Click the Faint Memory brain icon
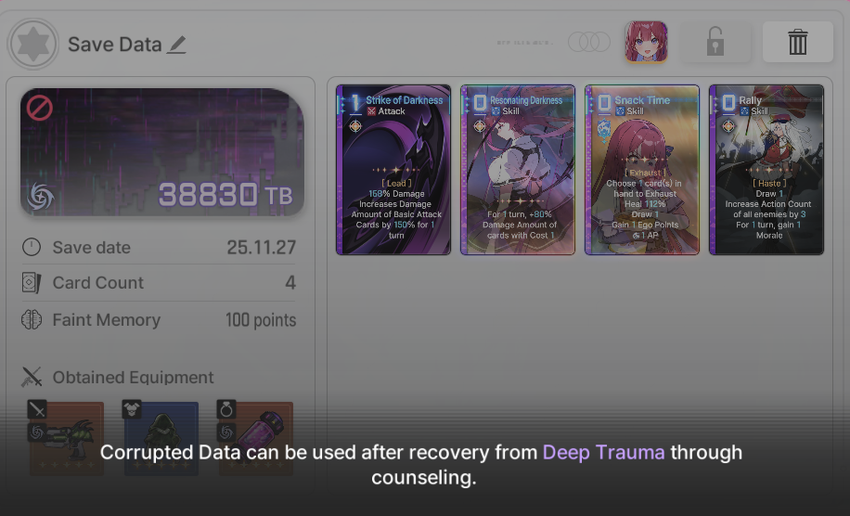This screenshot has height=516, width=850. pyautogui.click(x=31, y=320)
